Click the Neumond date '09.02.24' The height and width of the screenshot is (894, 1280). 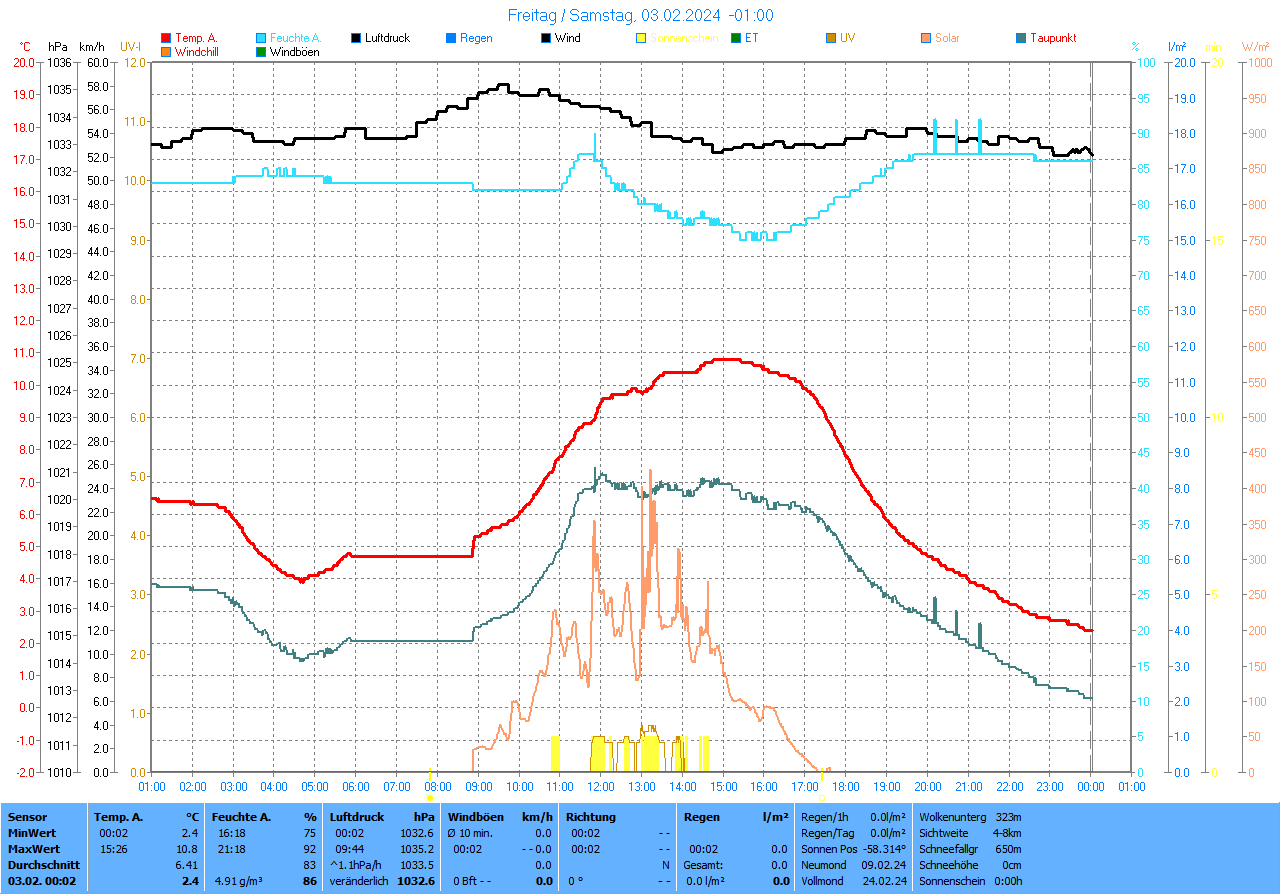[884, 865]
